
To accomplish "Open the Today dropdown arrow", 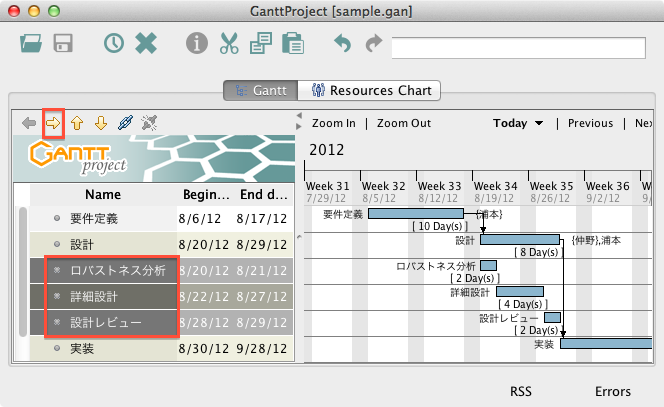I will click(540, 124).
